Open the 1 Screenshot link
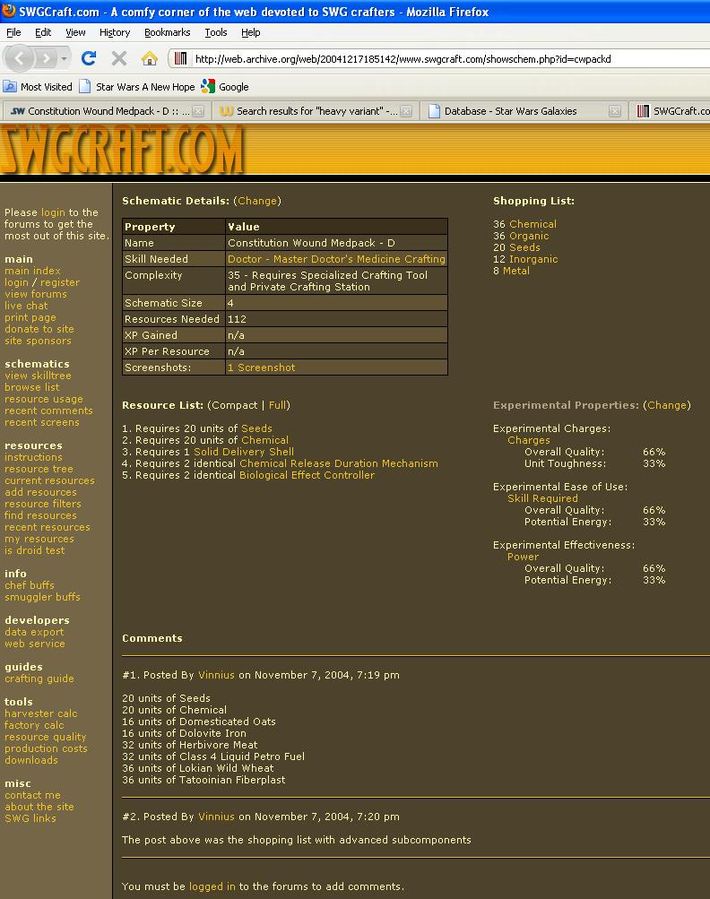This screenshot has height=899, width=710. coord(261,367)
